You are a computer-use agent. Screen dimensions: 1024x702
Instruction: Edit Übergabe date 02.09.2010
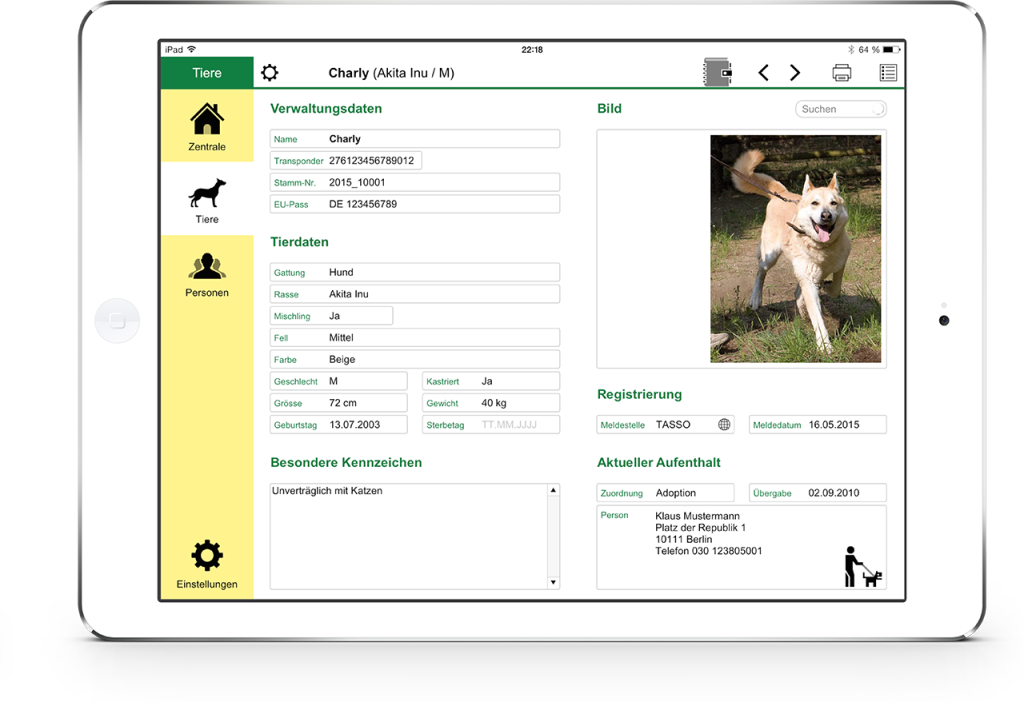(x=818, y=493)
